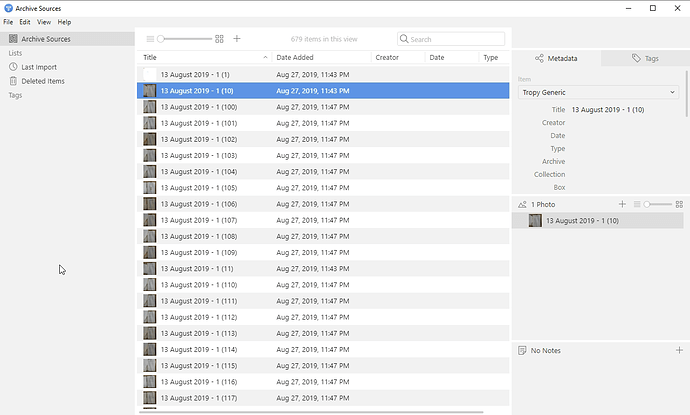Screen dimensions: 690x415
Task: Click the Title metadata field value
Action: 608,110
